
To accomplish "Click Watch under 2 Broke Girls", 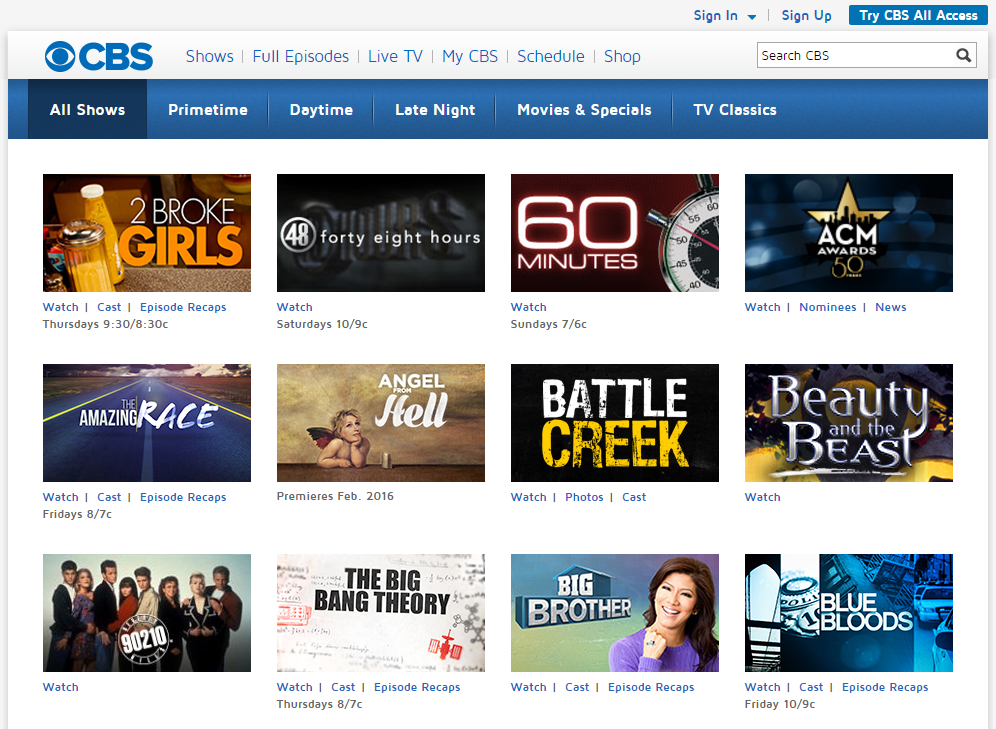I will (60, 307).
